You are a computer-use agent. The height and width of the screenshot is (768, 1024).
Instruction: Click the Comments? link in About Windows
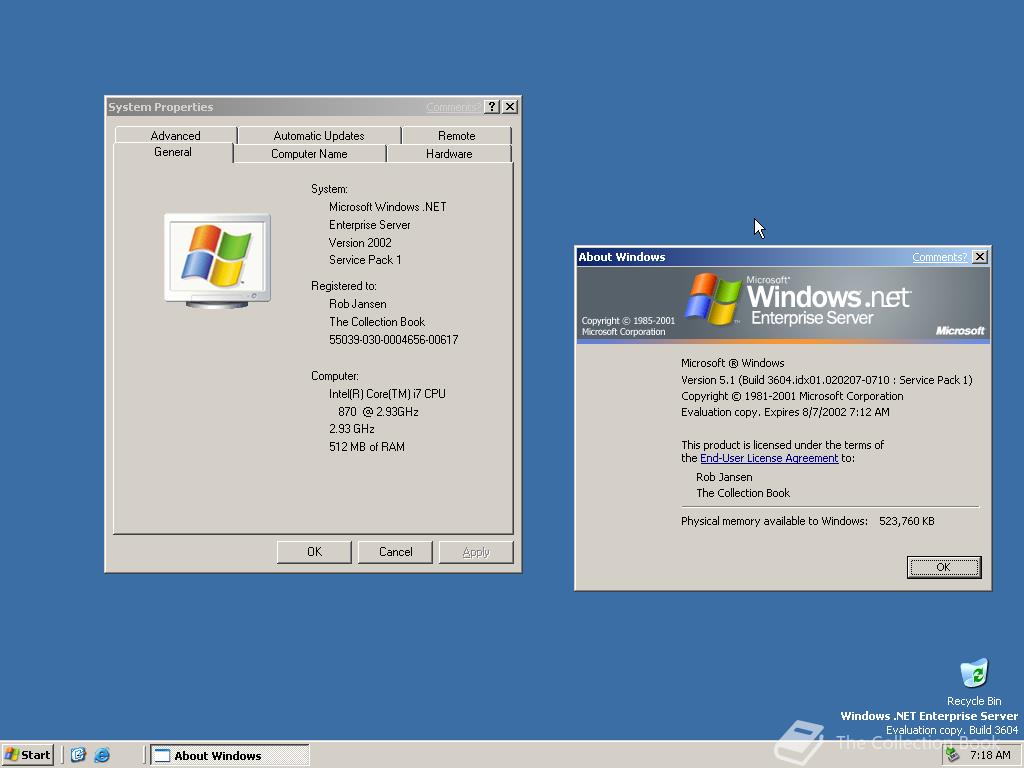[939, 257]
